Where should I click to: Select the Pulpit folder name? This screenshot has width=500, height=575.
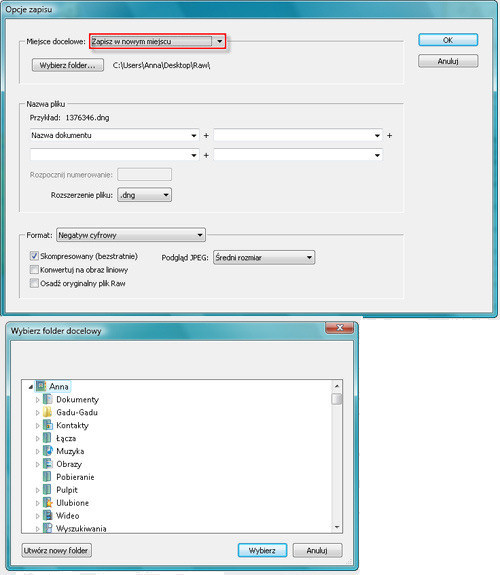67,490
